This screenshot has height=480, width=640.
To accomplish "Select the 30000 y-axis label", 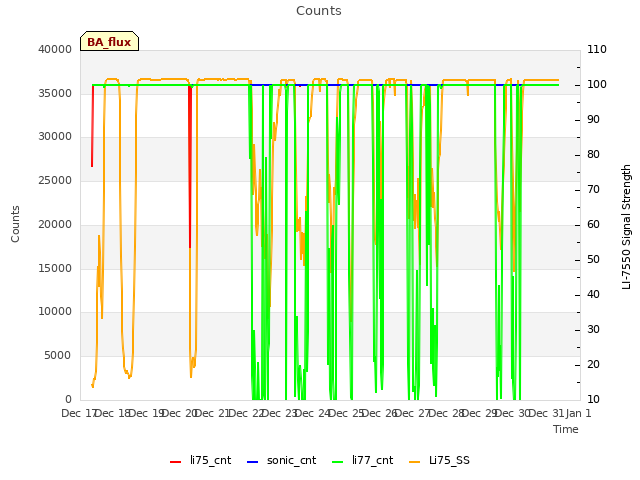I will point(55,137).
